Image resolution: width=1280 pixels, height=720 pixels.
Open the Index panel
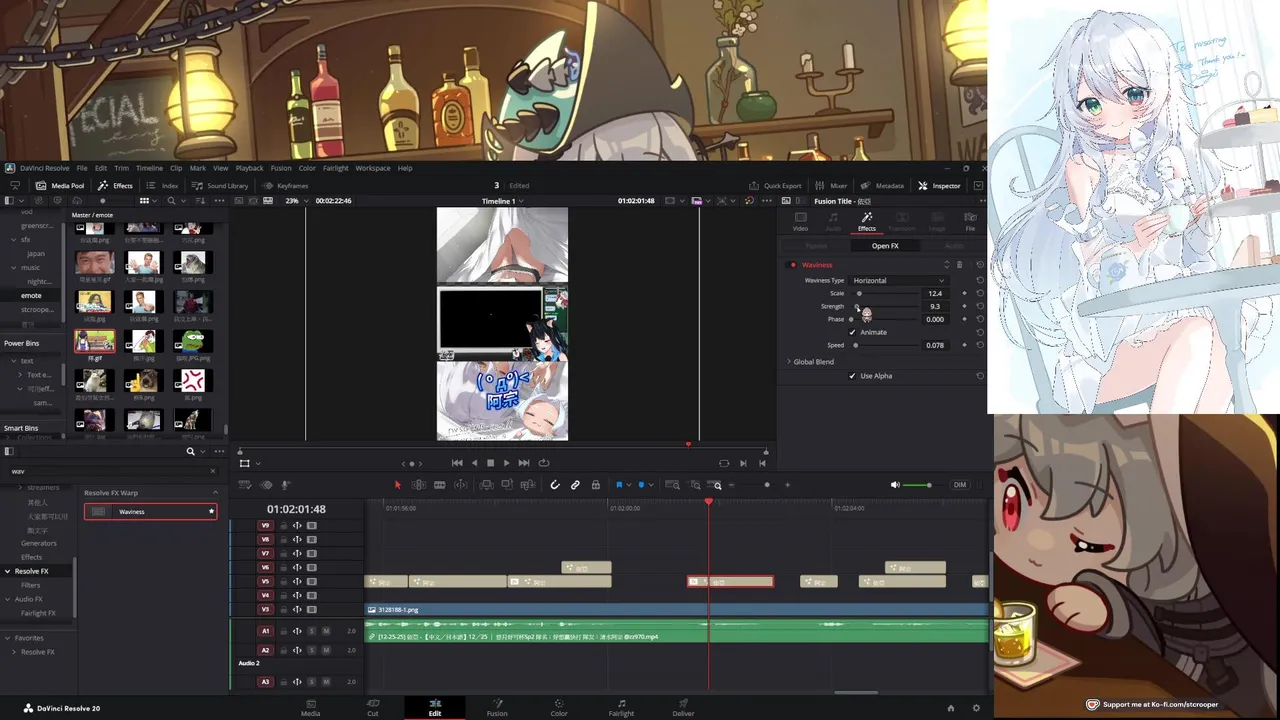pos(162,185)
